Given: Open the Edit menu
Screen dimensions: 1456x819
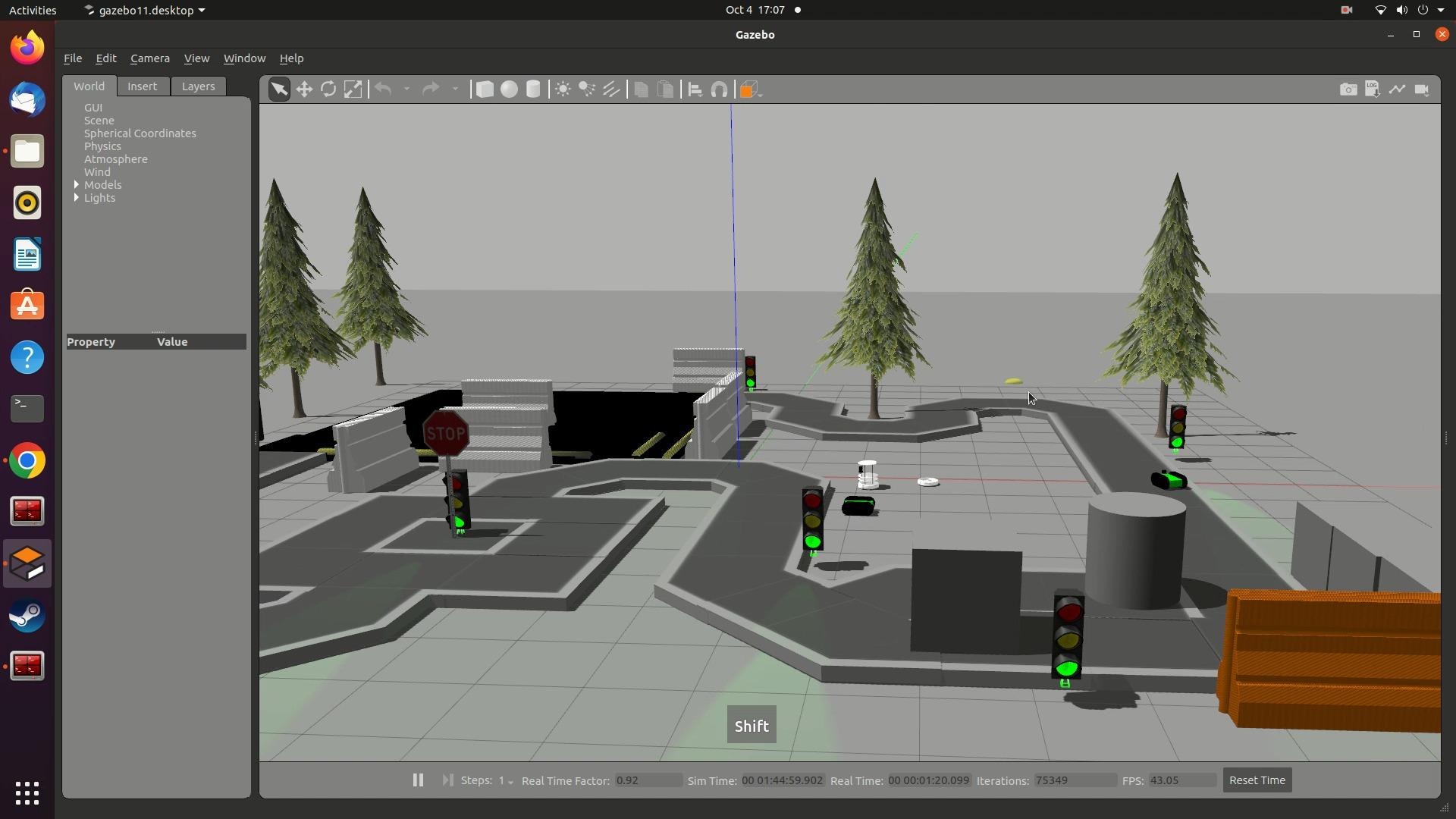Looking at the screenshot, I should [105, 58].
